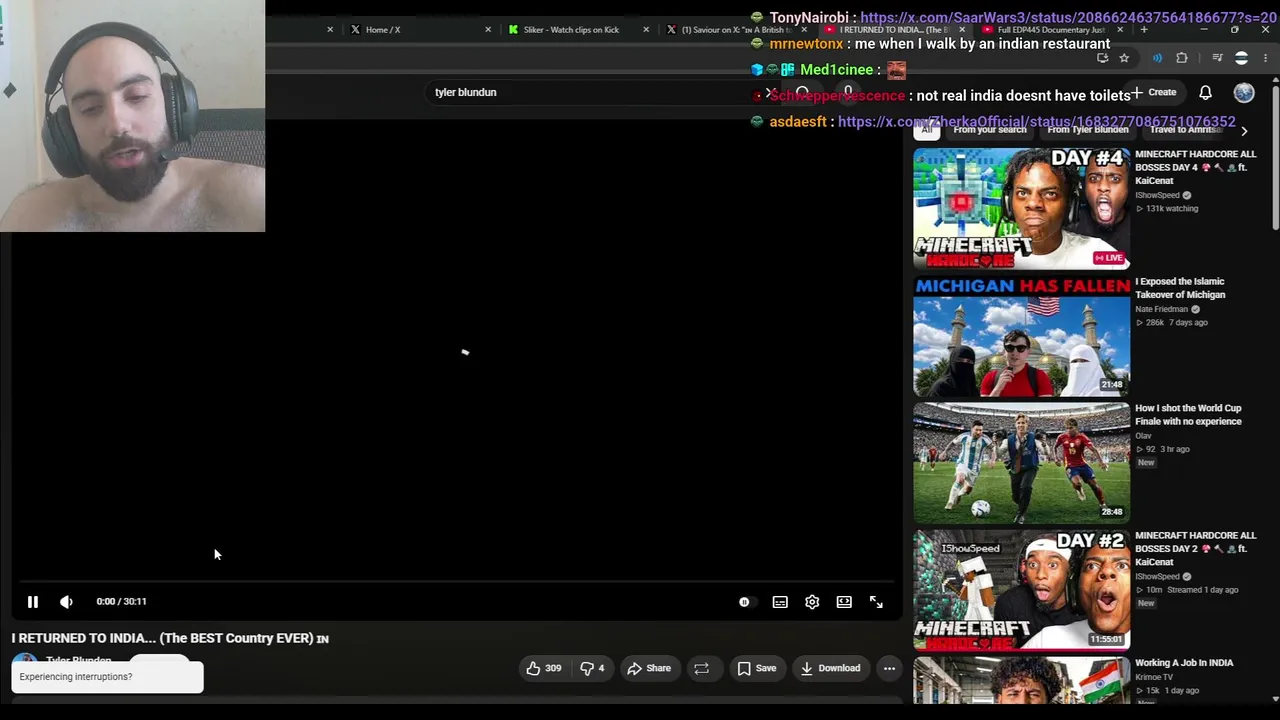This screenshot has height=720, width=1280.
Task: Like the video with thumbs up
Action: (544, 668)
